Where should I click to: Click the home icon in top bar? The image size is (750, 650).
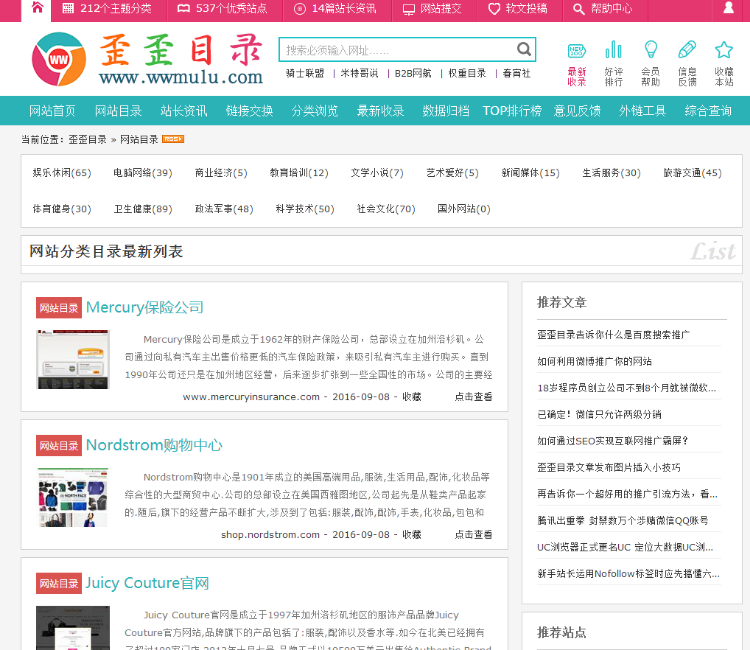point(37,8)
